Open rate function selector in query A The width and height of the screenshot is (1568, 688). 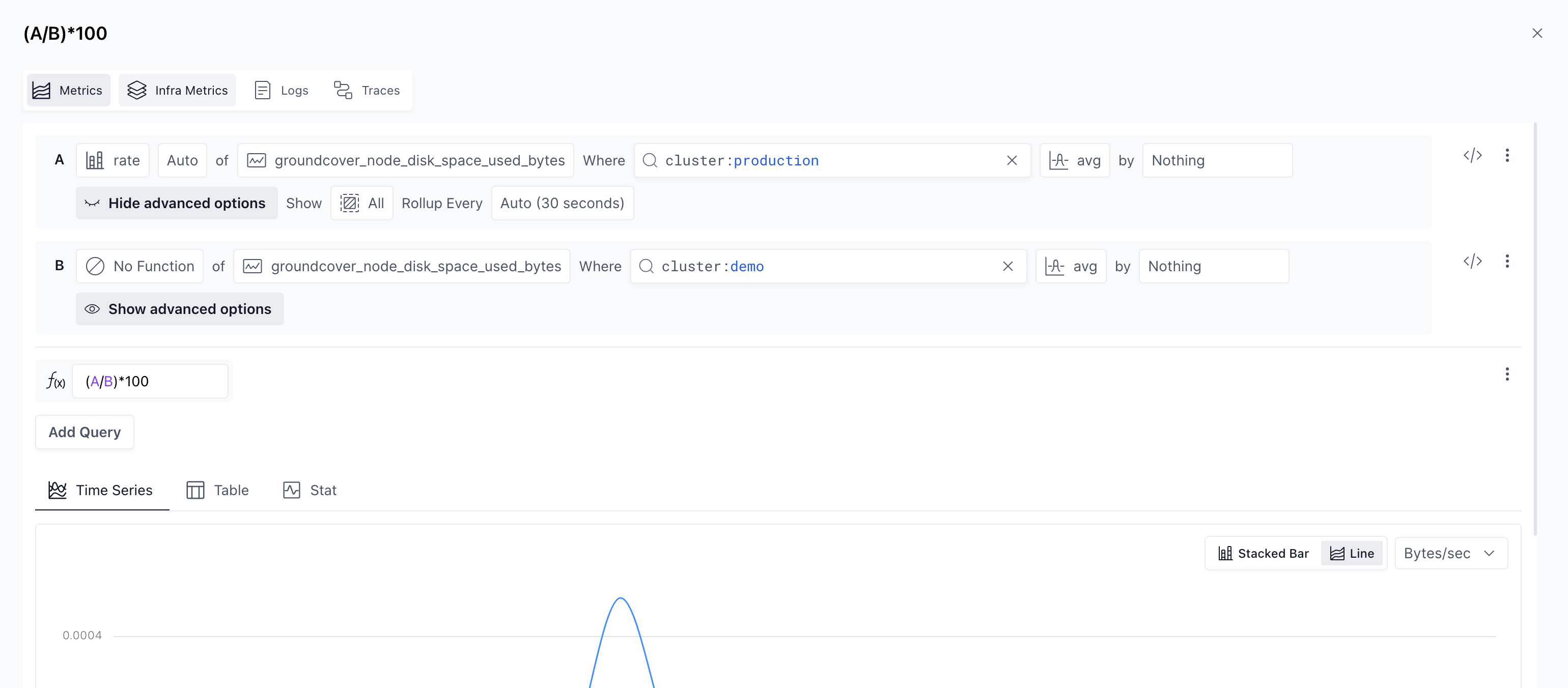tap(113, 161)
